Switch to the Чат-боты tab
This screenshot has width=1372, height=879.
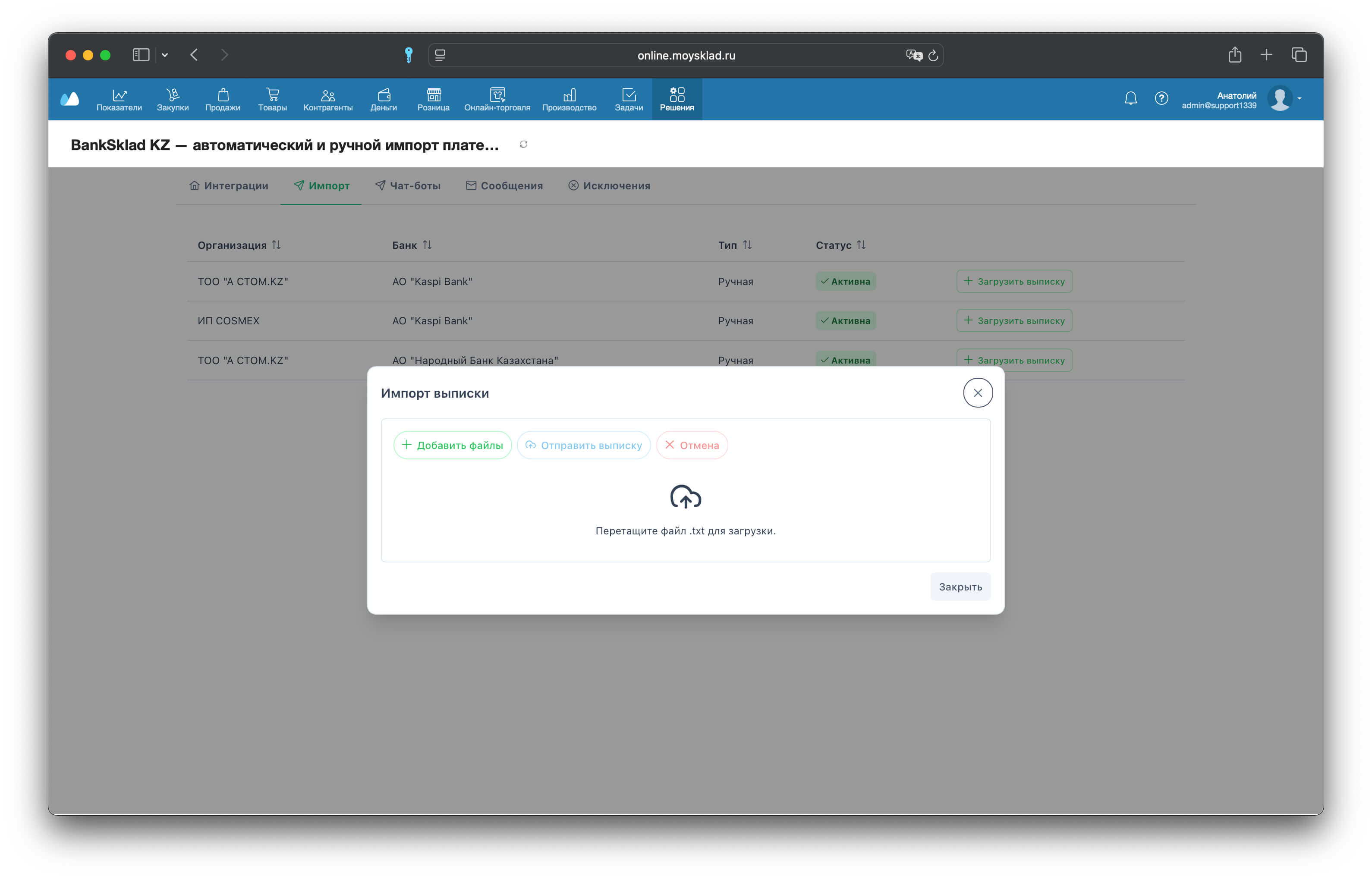click(408, 185)
